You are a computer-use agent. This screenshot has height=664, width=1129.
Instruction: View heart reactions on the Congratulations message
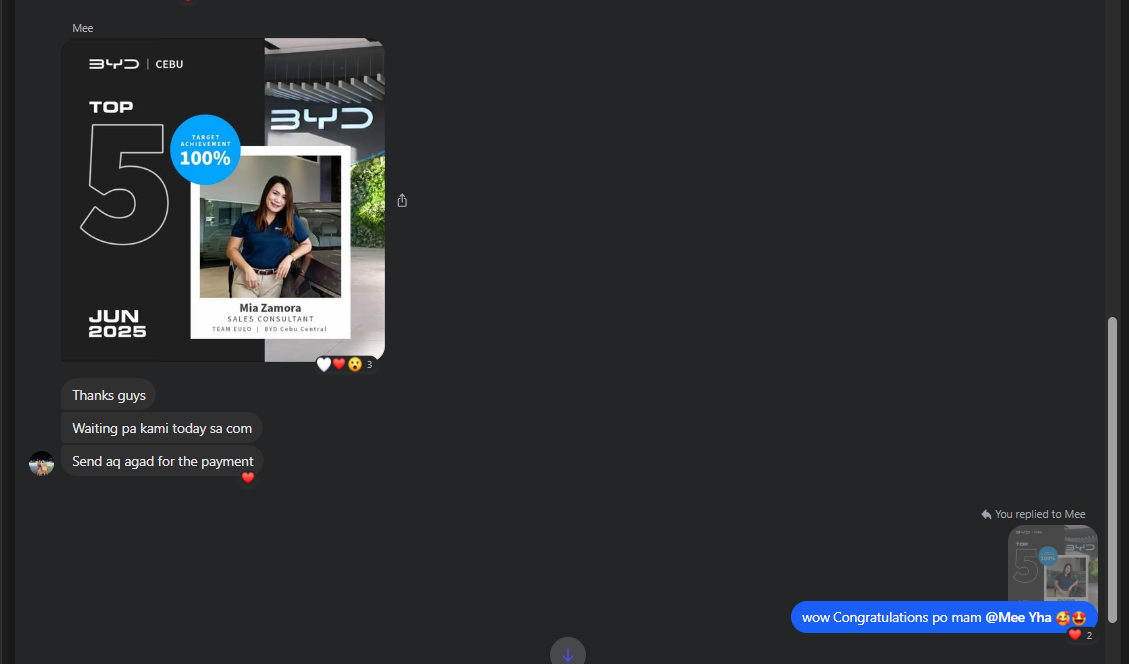pos(1080,635)
